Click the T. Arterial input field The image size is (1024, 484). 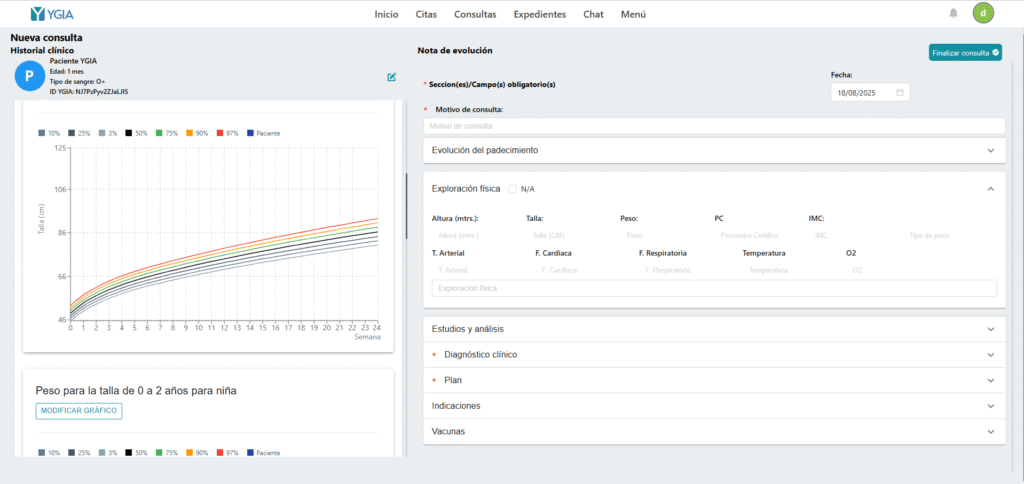[481, 270]
